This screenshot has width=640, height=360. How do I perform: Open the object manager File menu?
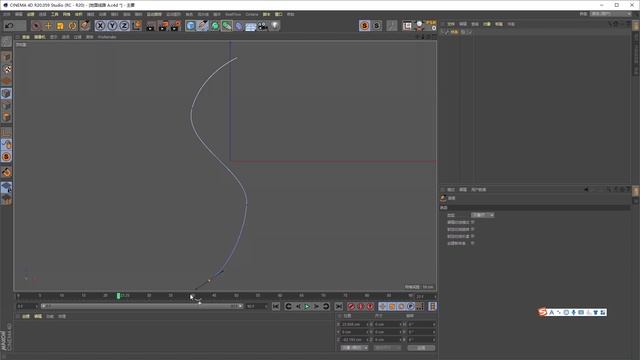click(x=451, y=24)
